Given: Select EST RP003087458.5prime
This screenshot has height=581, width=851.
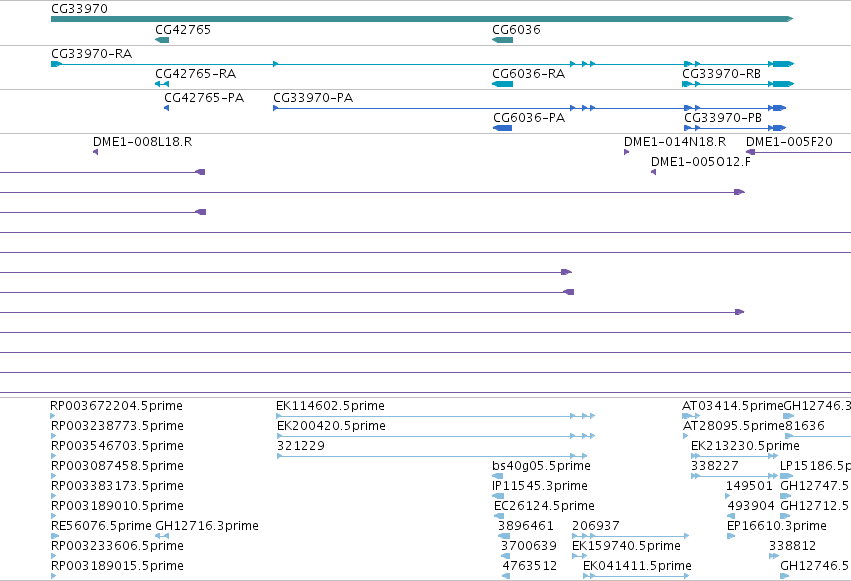Looking at the screenshot, I should click(54, 476).
